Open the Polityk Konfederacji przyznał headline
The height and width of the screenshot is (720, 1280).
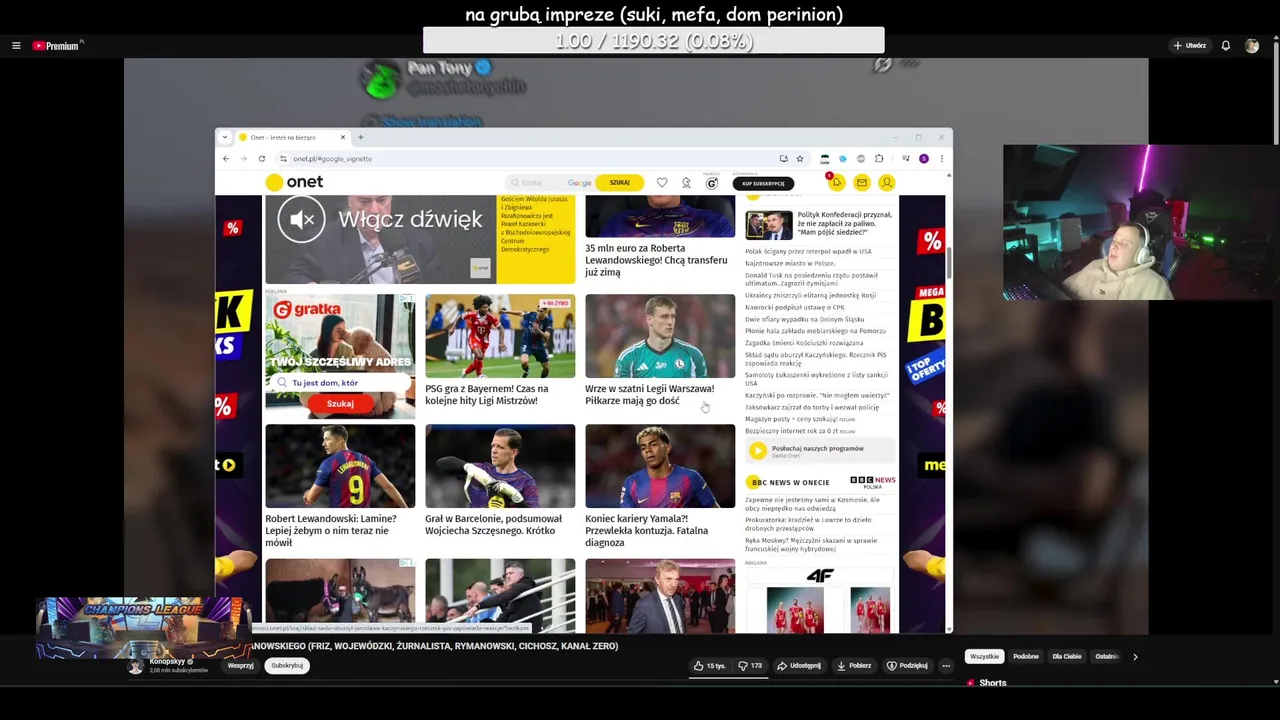[844, 224]
